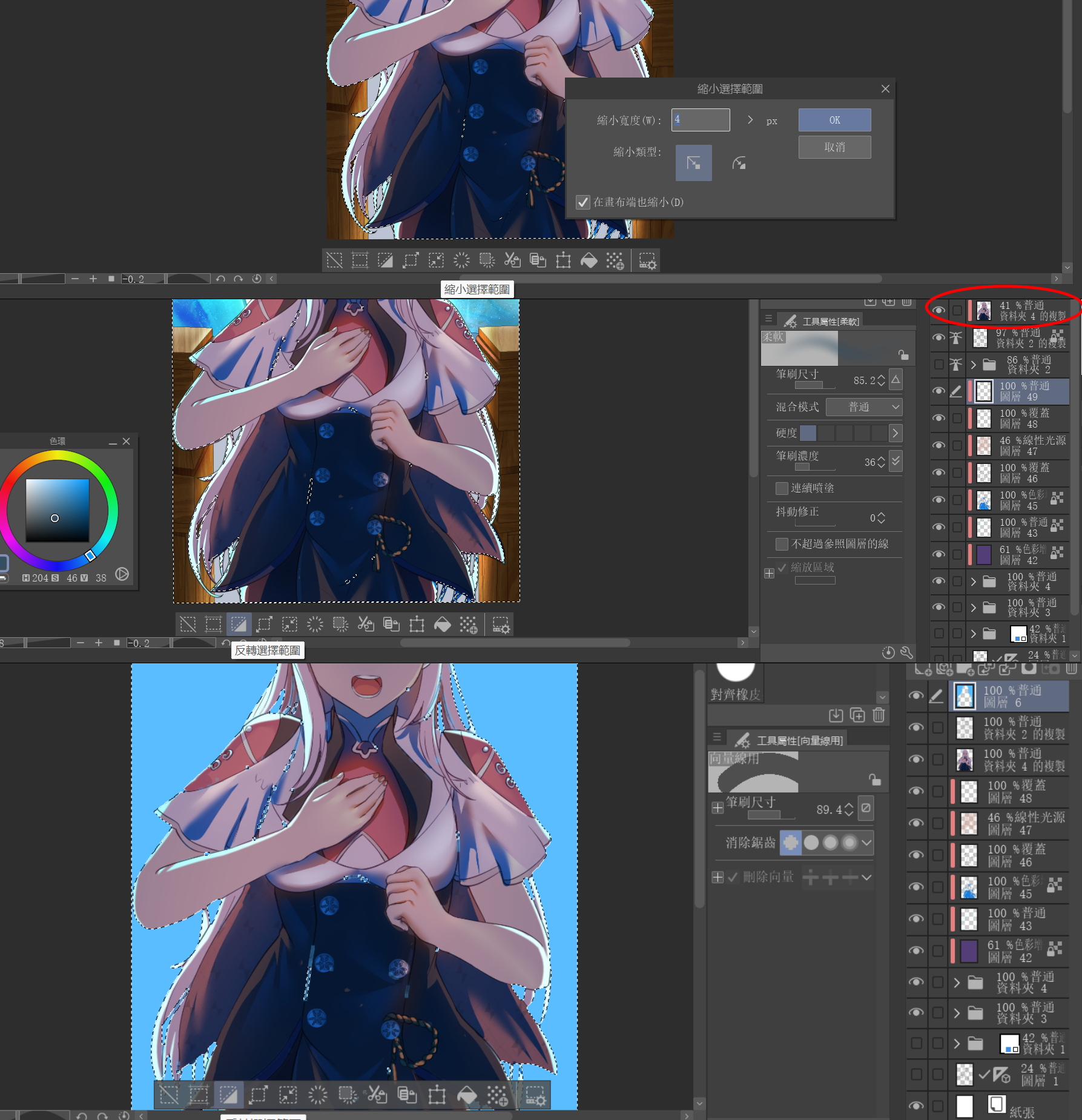Open hamburger menu beside 工具屬性[向量線用] tab
The image size is (1082, 1120).
(717, 737)
